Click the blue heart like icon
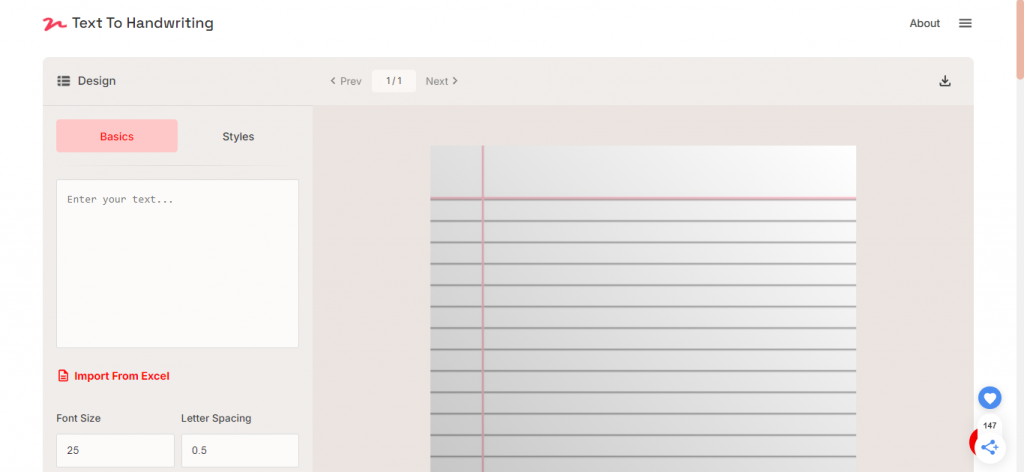This screenshot has width=1024, height=472. click(989, 398)
